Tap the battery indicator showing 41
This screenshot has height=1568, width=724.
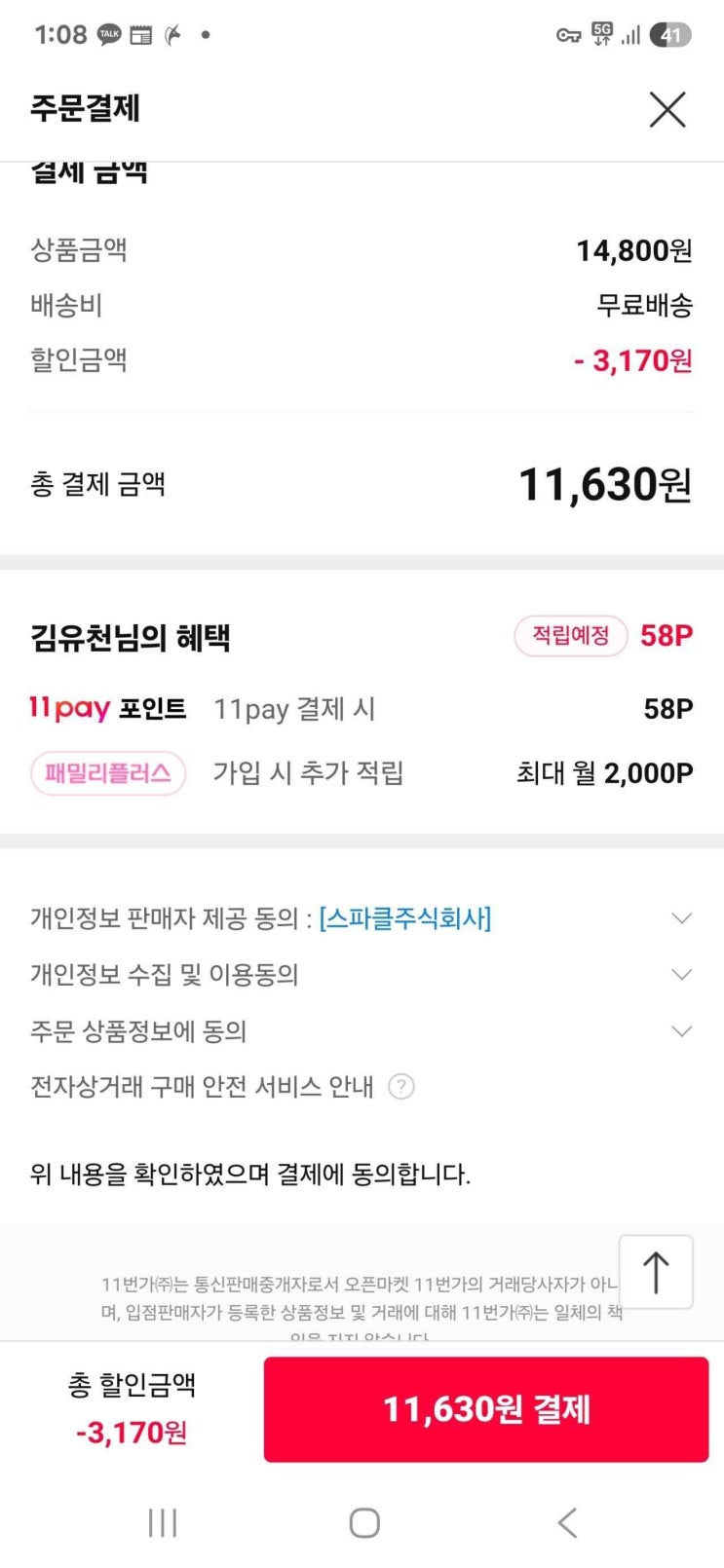pyautogui.click(x=670, y=35)
